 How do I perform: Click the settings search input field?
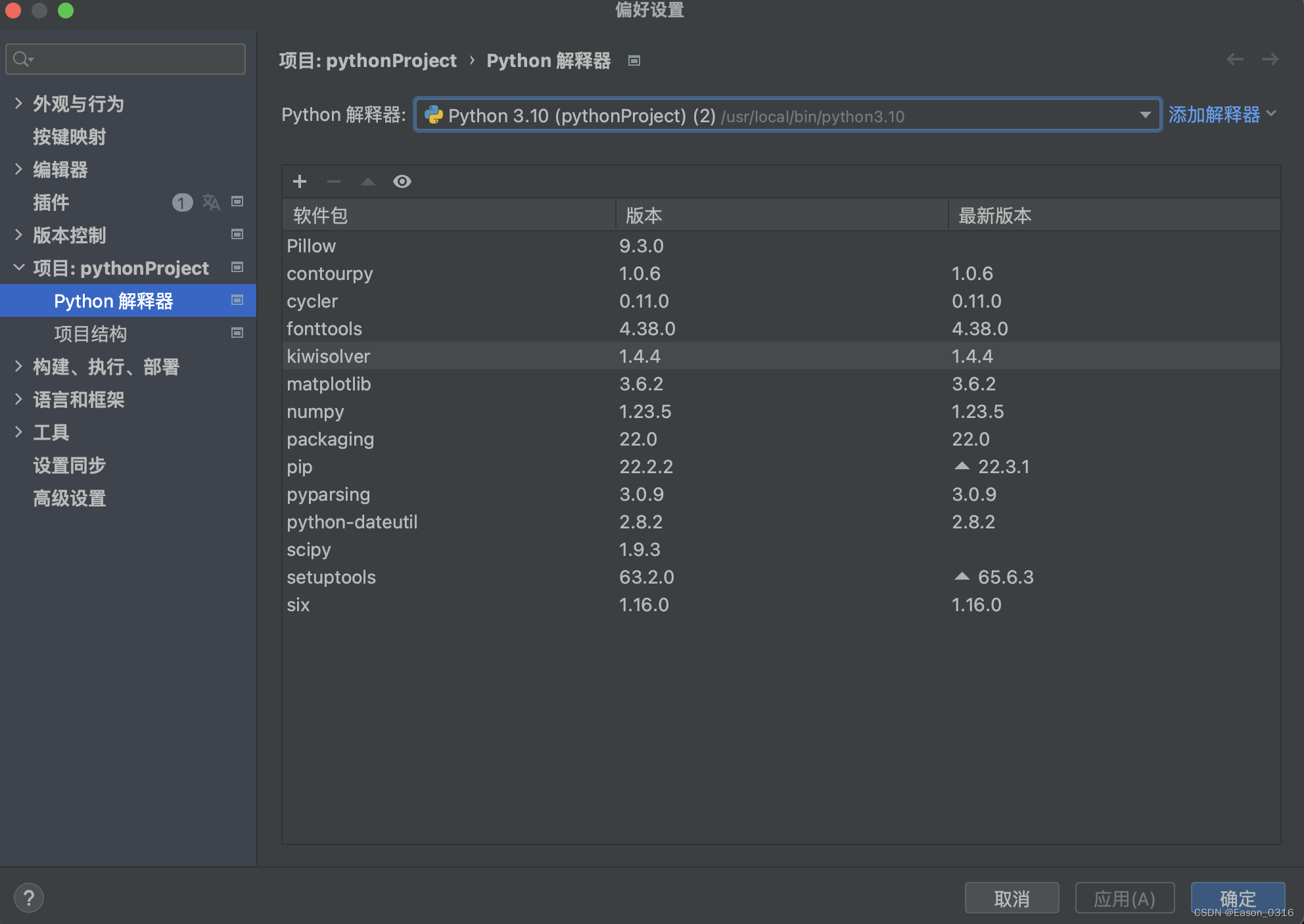coord(126,59)
